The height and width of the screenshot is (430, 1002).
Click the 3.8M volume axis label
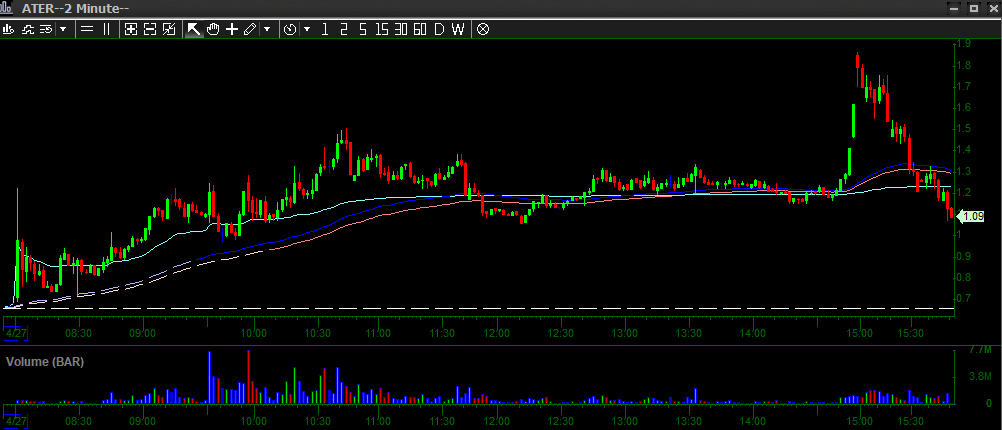click(980, 376)
